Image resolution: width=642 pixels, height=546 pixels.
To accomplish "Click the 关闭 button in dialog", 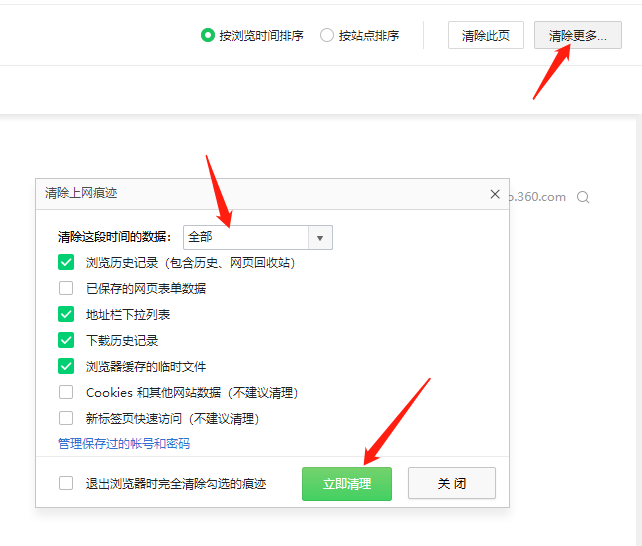I will 451,483.
